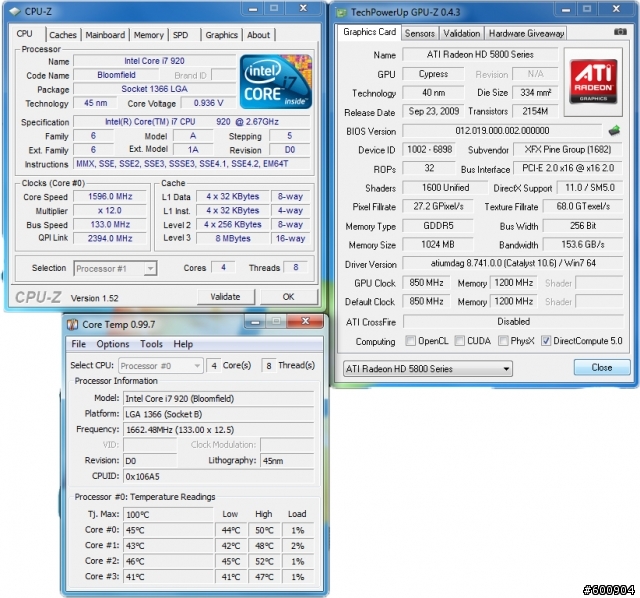The width and height of the screenshot is (640, 598).
Task: Click the CPU-Z title bar app icon
Action: point(15,11)
